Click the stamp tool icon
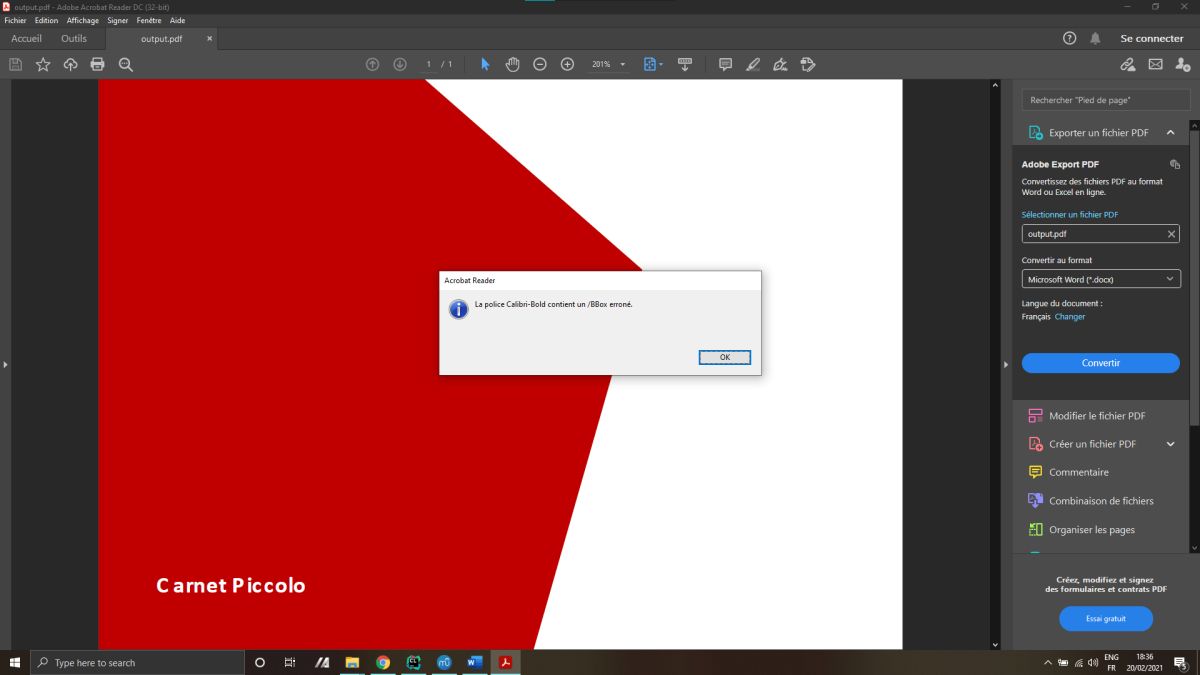Viewport: 1200px width, 675px height. (808, 64)
